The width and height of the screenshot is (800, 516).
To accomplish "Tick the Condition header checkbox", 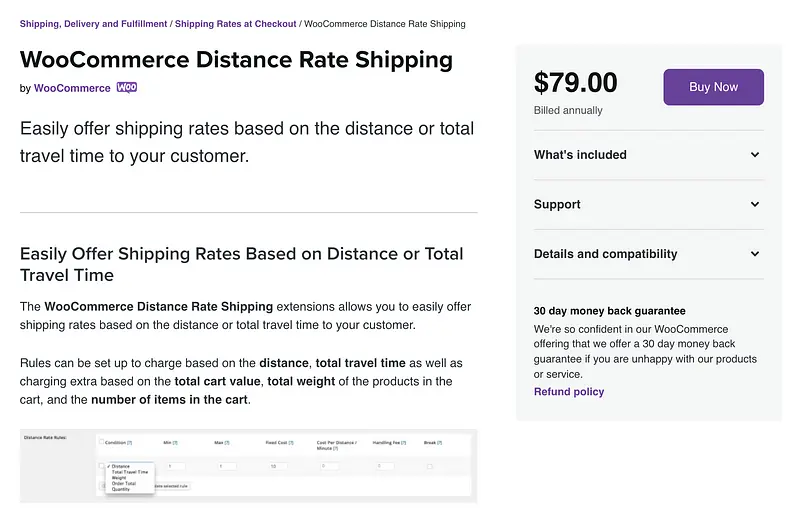I will tap(101, 441).
